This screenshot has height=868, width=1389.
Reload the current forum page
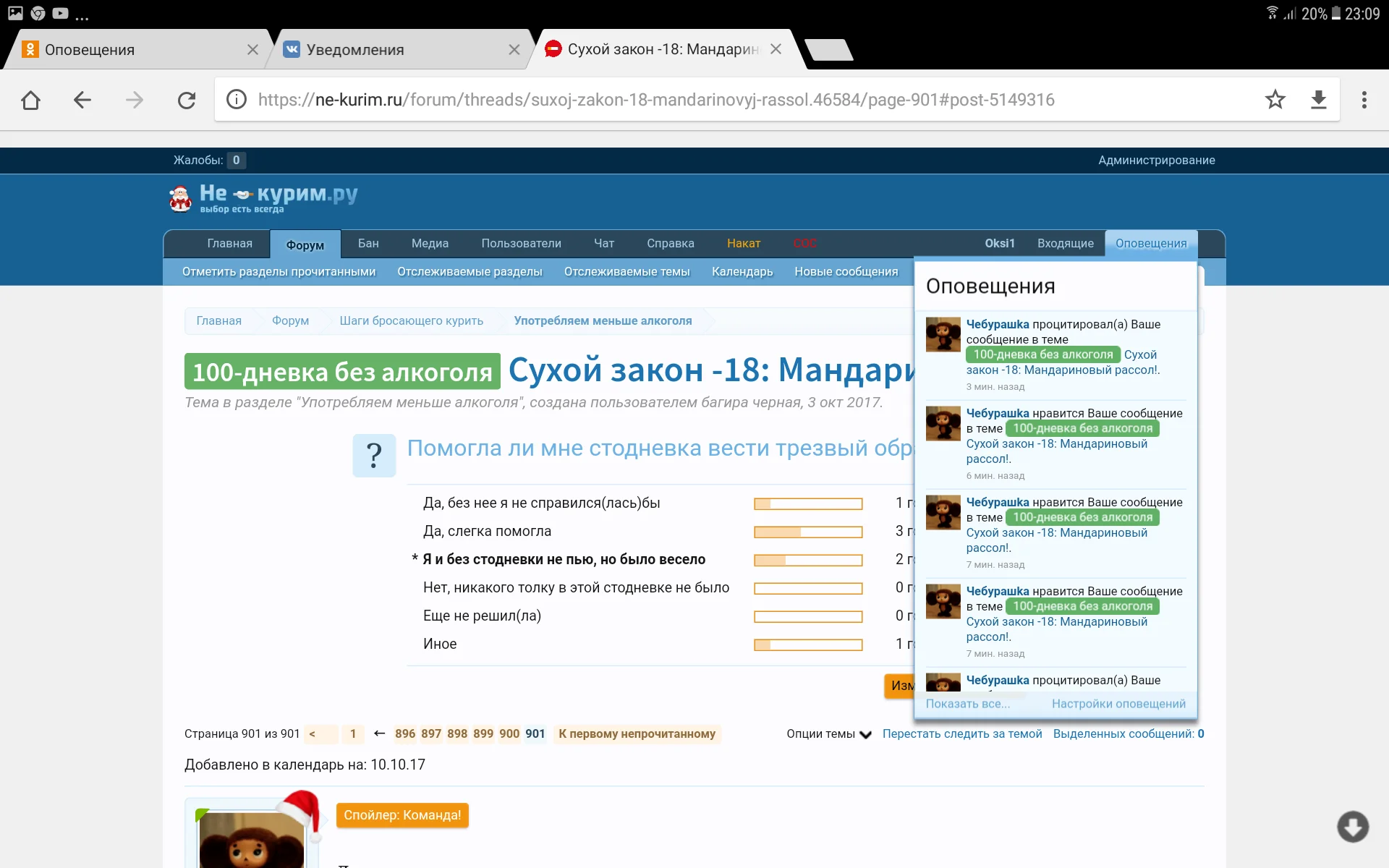coord(187,100)
